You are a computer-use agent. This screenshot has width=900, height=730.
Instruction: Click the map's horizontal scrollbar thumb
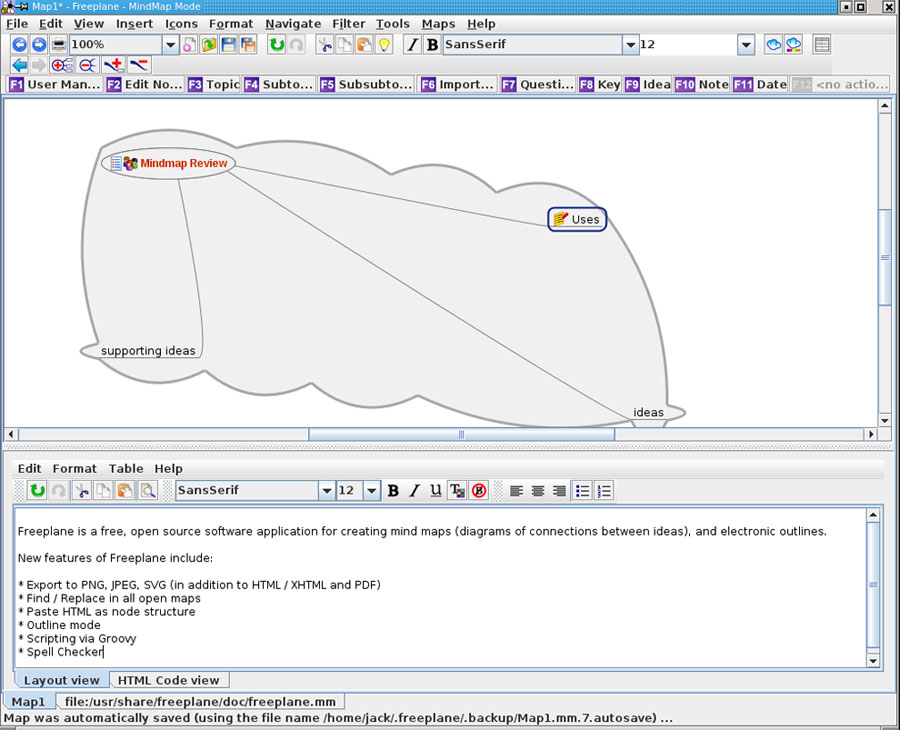point(461,434)
